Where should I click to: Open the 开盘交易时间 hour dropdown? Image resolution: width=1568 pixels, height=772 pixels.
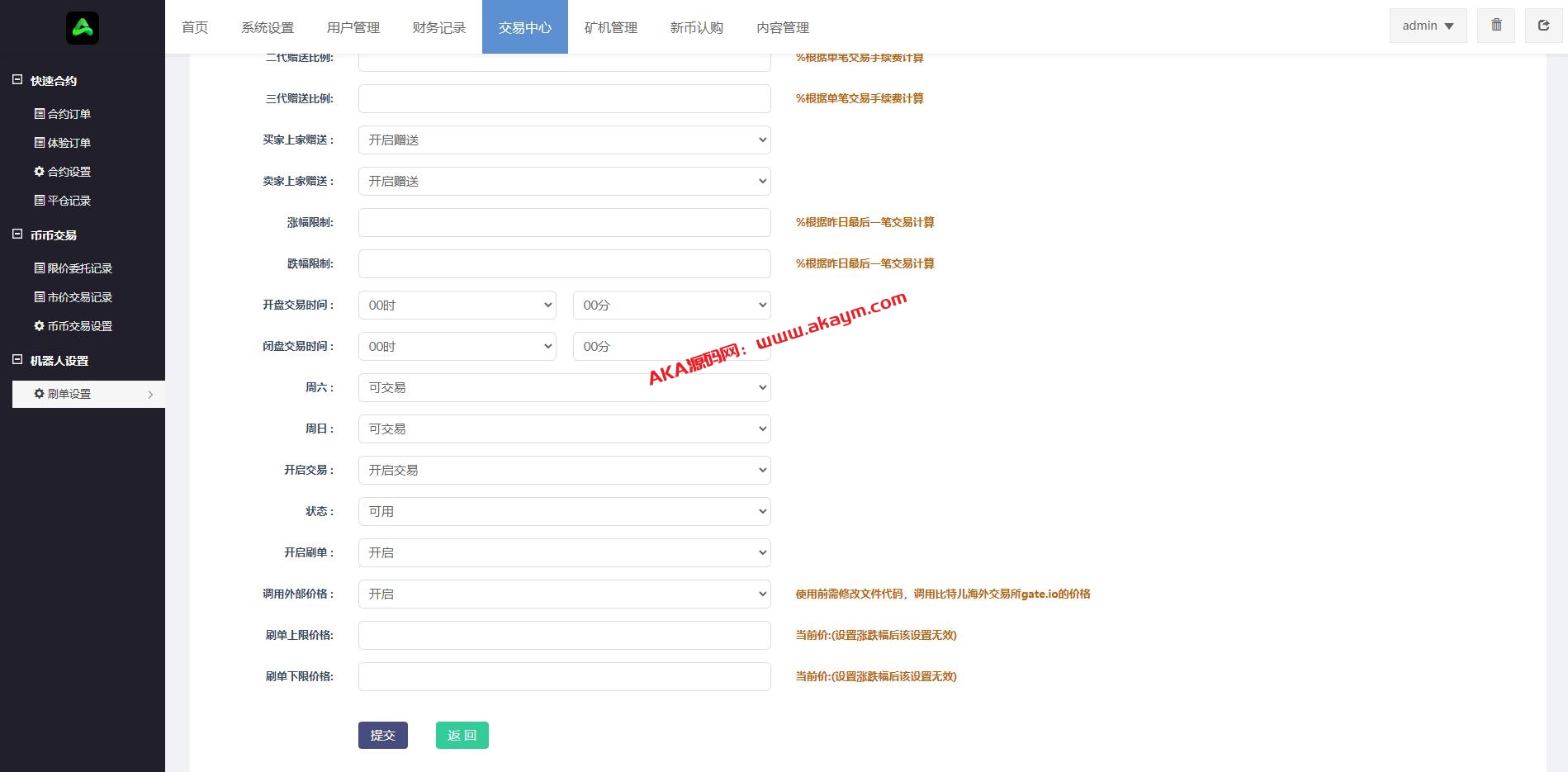[457, 305]
